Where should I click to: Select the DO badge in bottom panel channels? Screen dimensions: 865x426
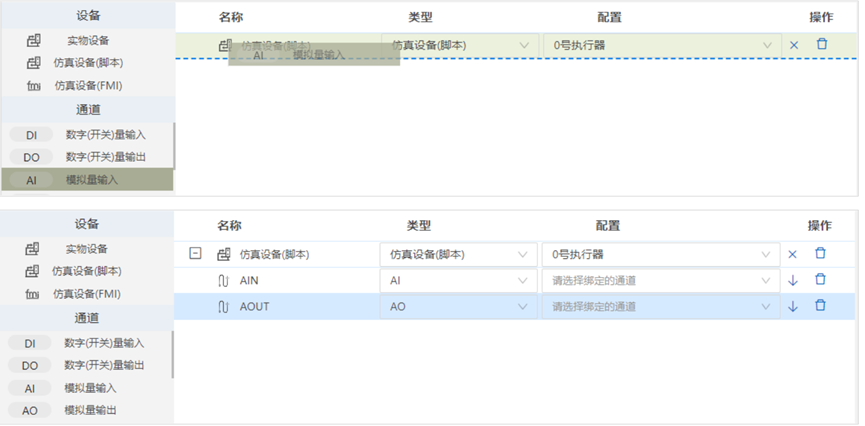tap(30, 366)
